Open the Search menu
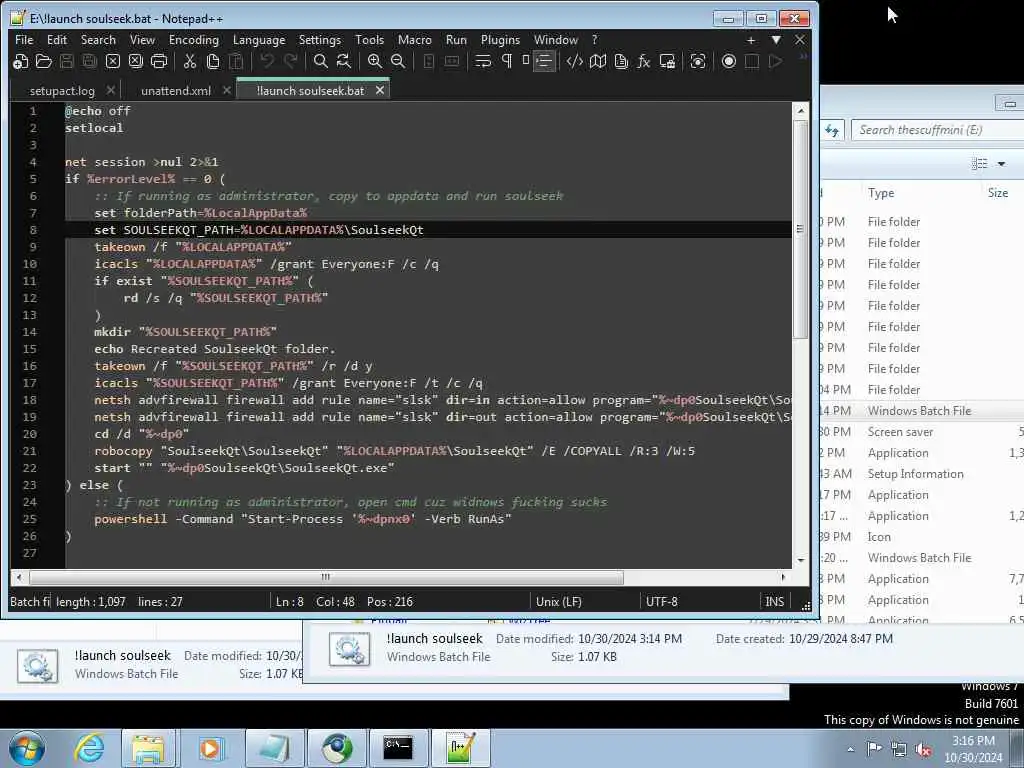The image size is (1024, 768). [x=99, y=40]
